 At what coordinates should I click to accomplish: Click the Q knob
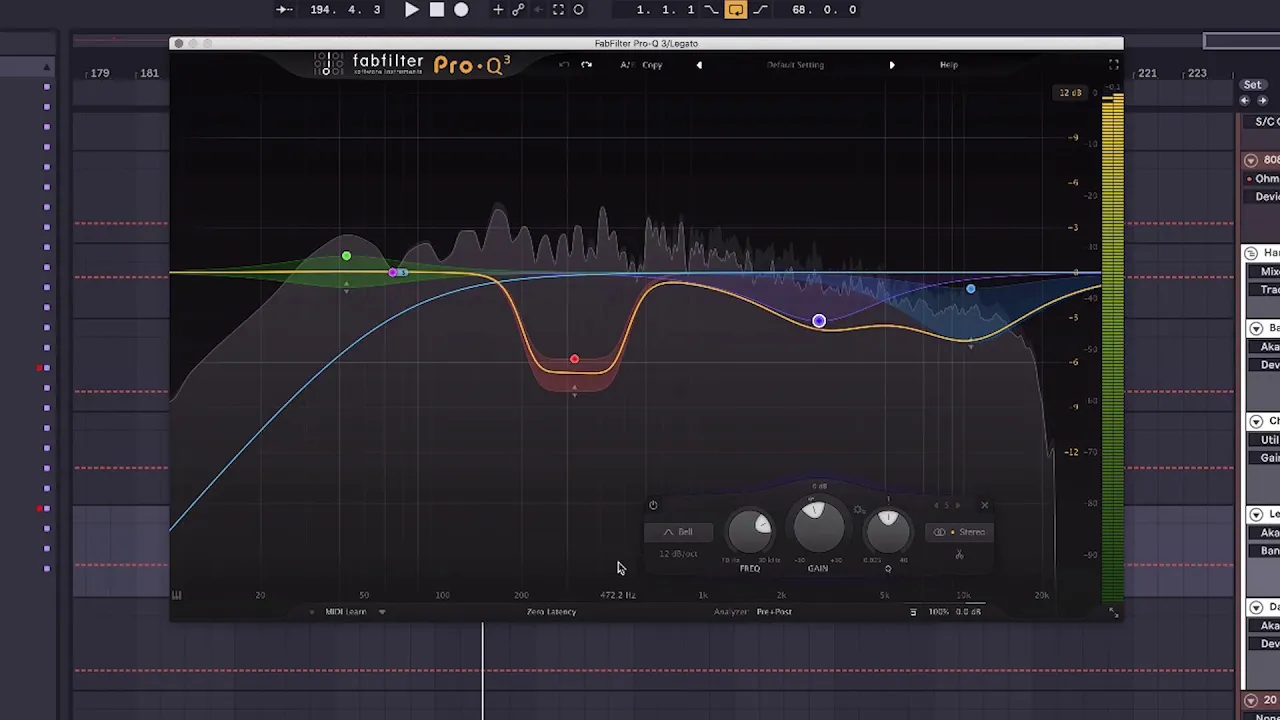point(887,531)
